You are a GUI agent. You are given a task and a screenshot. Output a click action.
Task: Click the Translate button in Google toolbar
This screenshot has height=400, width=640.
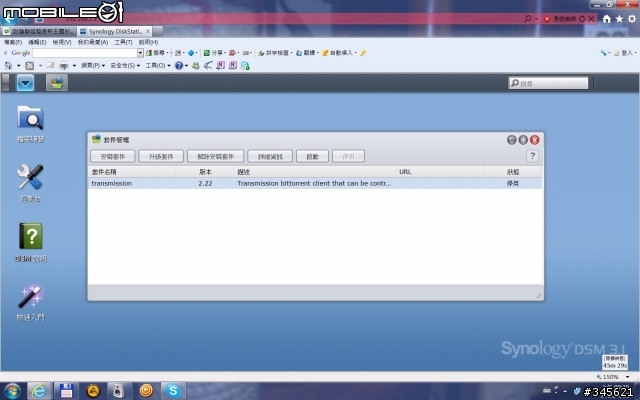(306, 53)
